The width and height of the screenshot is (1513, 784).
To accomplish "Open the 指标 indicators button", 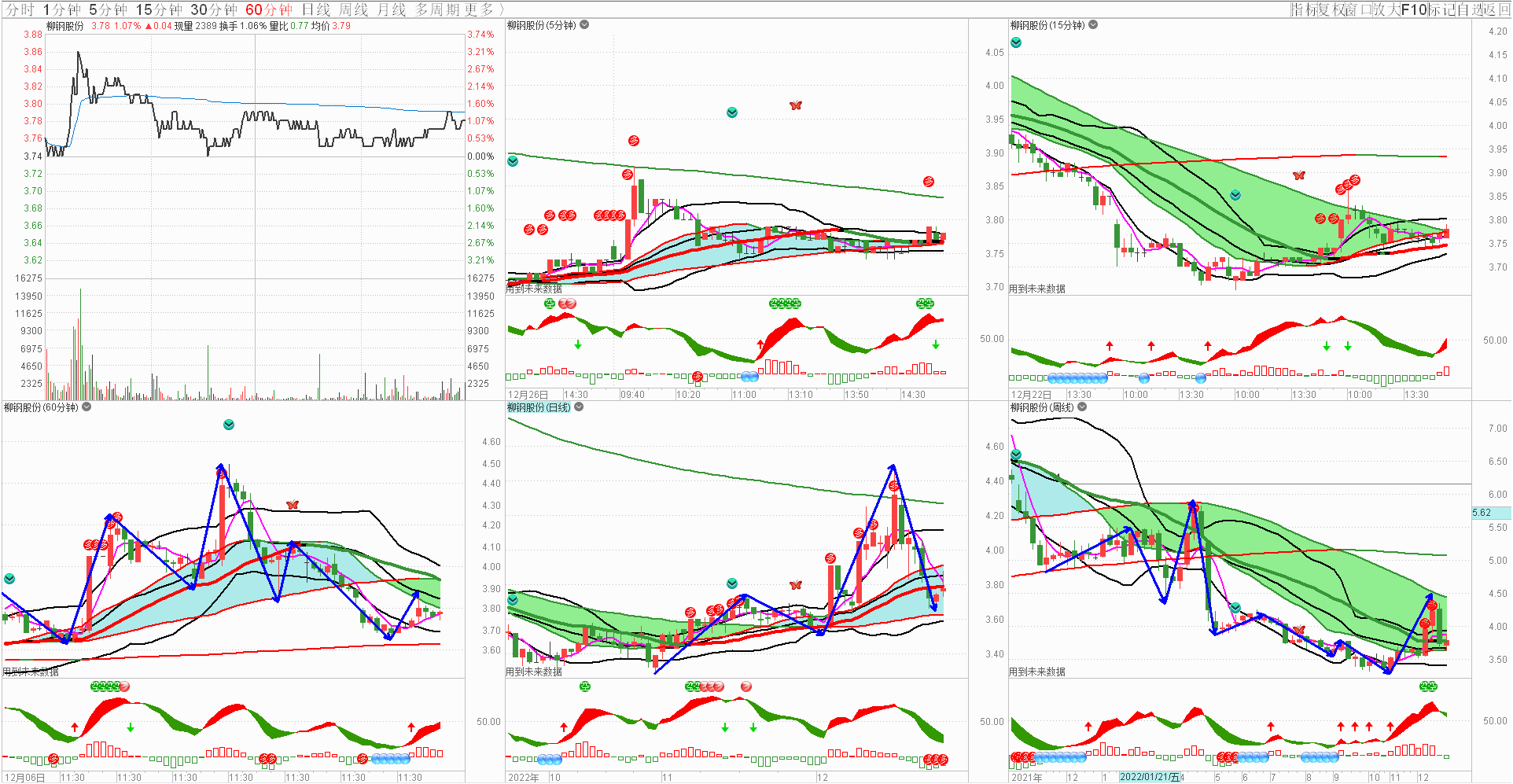I will [x=1305, y=9].
